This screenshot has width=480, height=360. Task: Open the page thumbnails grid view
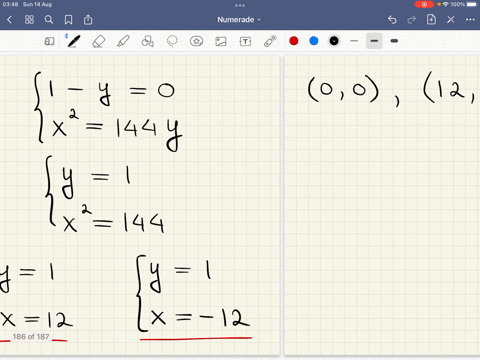tap(29, 20)
